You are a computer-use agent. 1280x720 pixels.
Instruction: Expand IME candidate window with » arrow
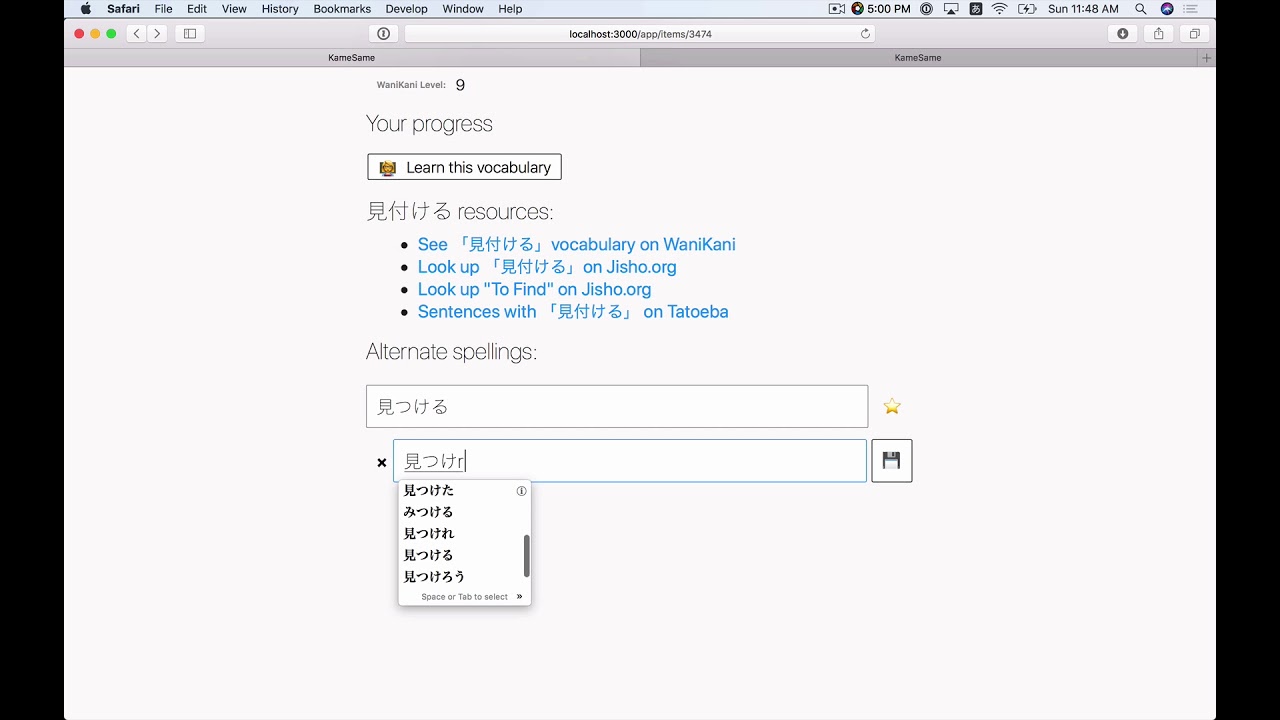pyautogui.click(x=519, y=597)
